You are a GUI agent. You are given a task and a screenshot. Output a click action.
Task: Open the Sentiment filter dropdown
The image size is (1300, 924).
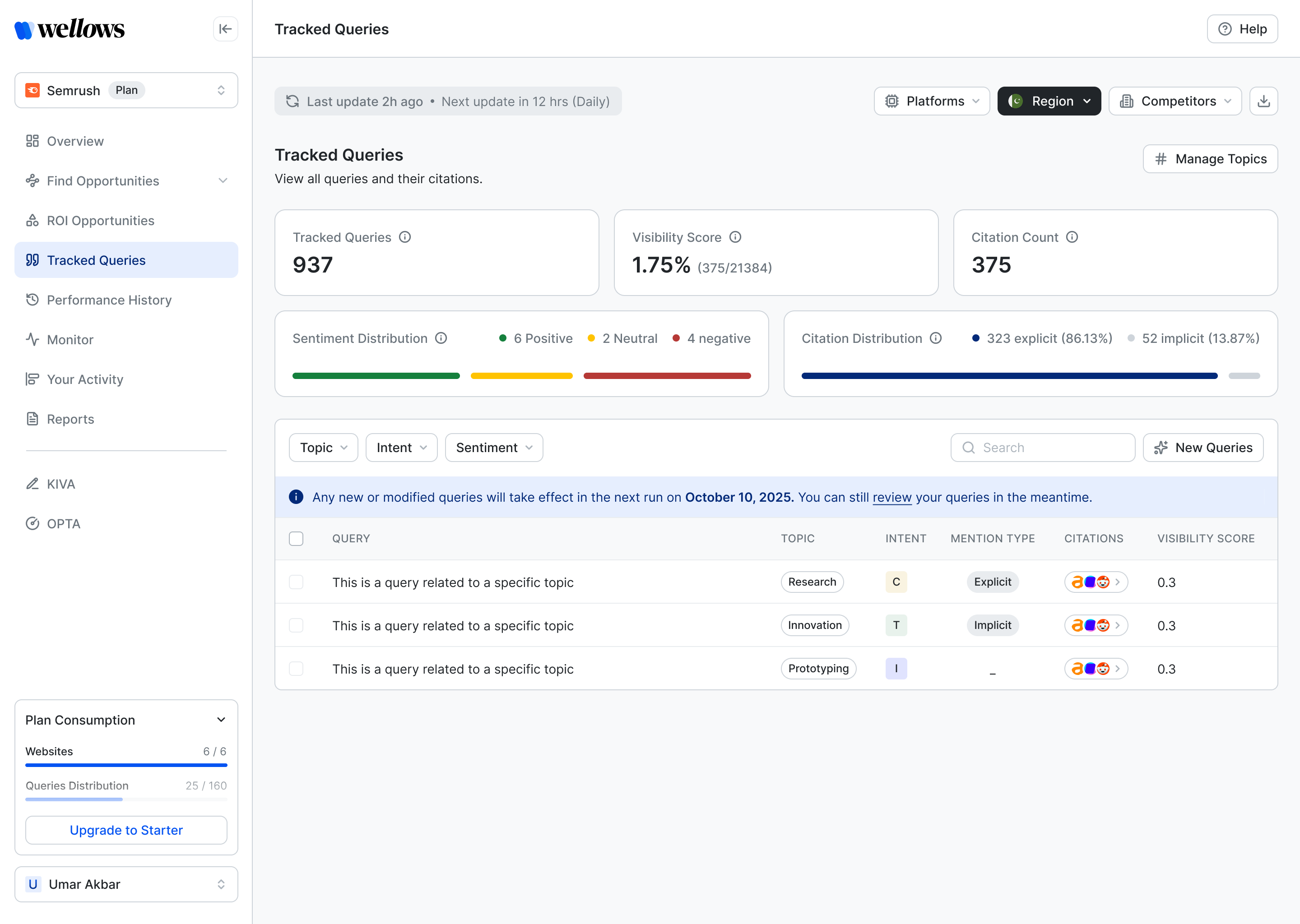click(x=493, y=448)
